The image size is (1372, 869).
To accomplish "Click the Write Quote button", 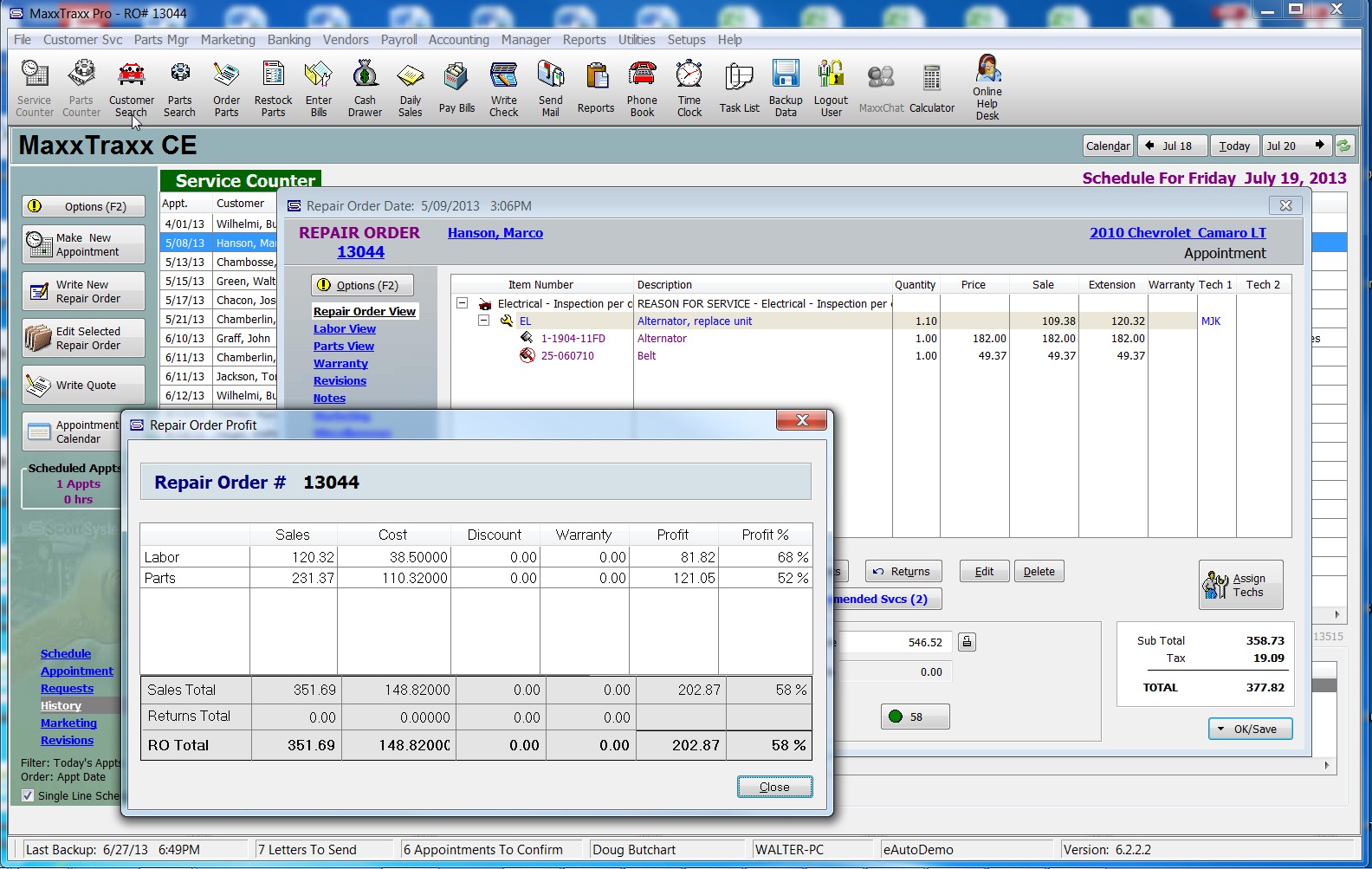I will [x=84, y=385].
